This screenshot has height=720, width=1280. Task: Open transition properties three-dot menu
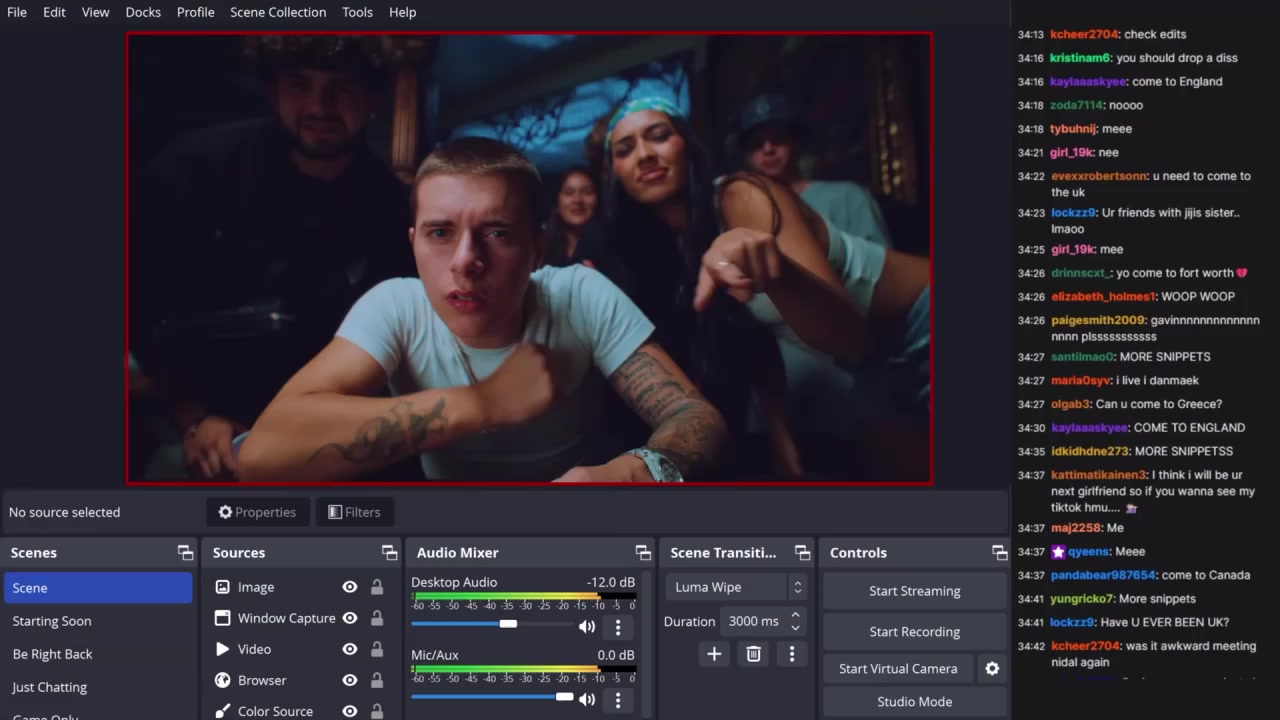coord(792,654)
